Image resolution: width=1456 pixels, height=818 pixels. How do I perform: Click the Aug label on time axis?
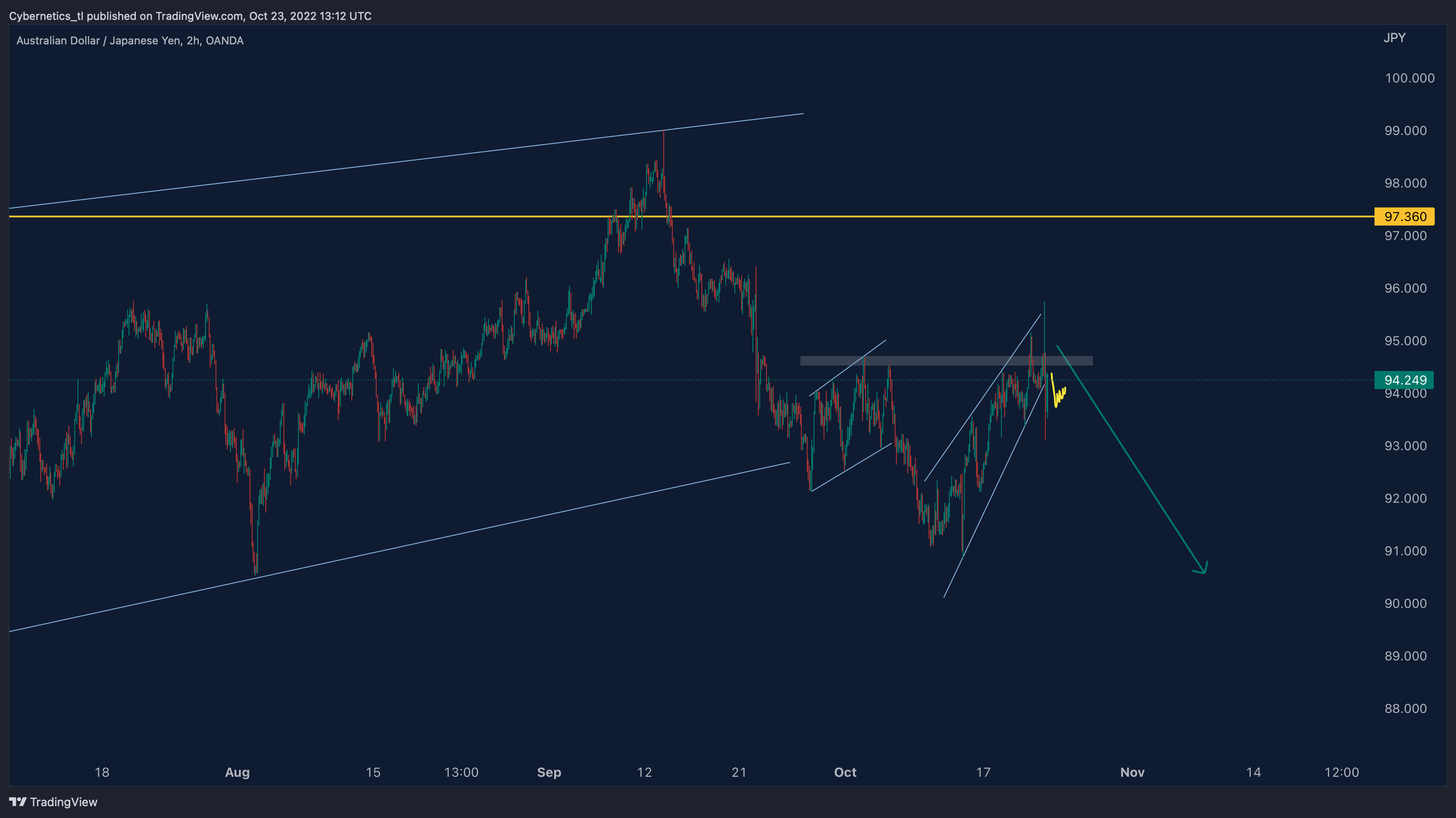(237, 772)
